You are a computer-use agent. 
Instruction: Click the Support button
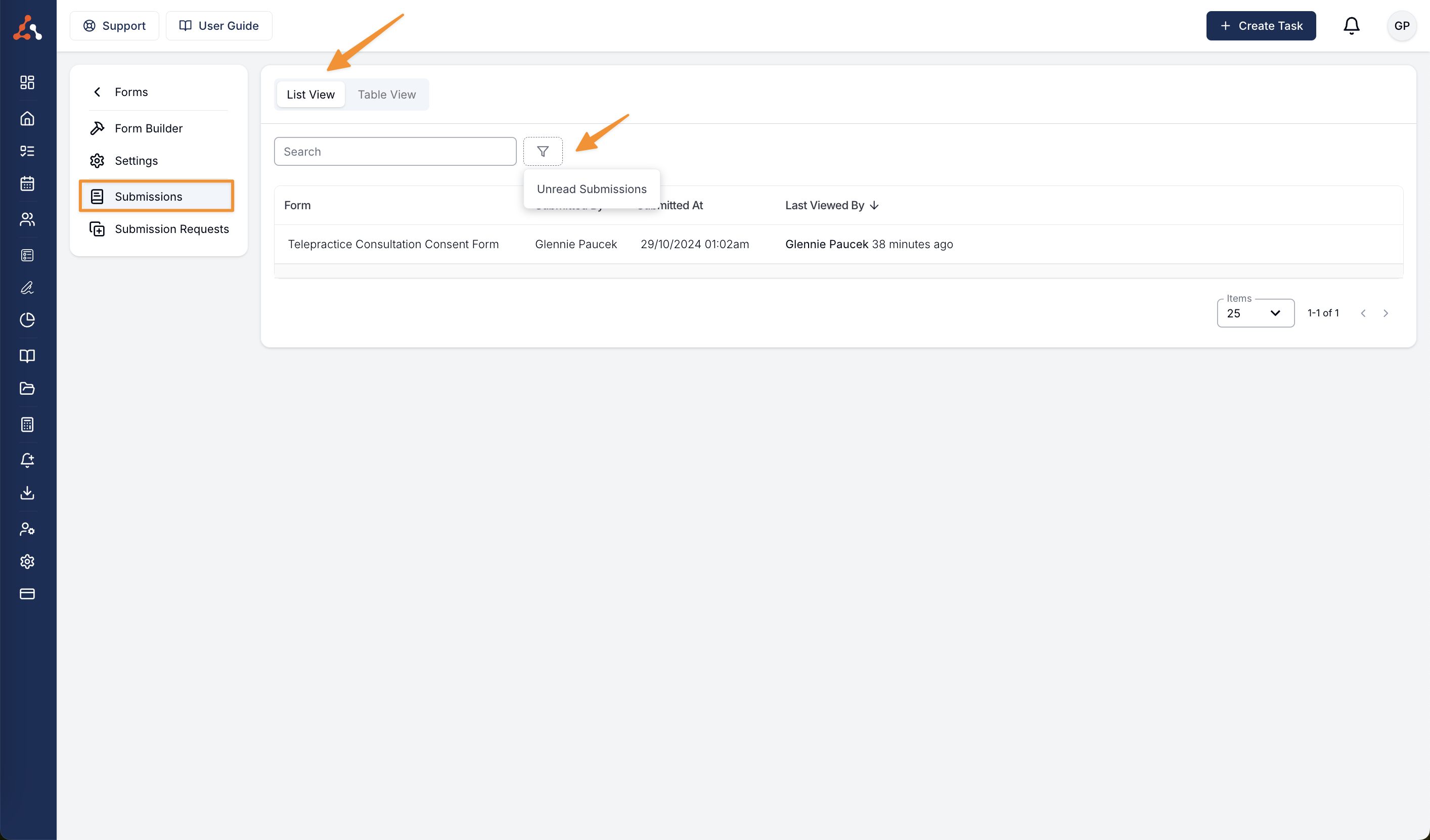(x=114, y=25)
